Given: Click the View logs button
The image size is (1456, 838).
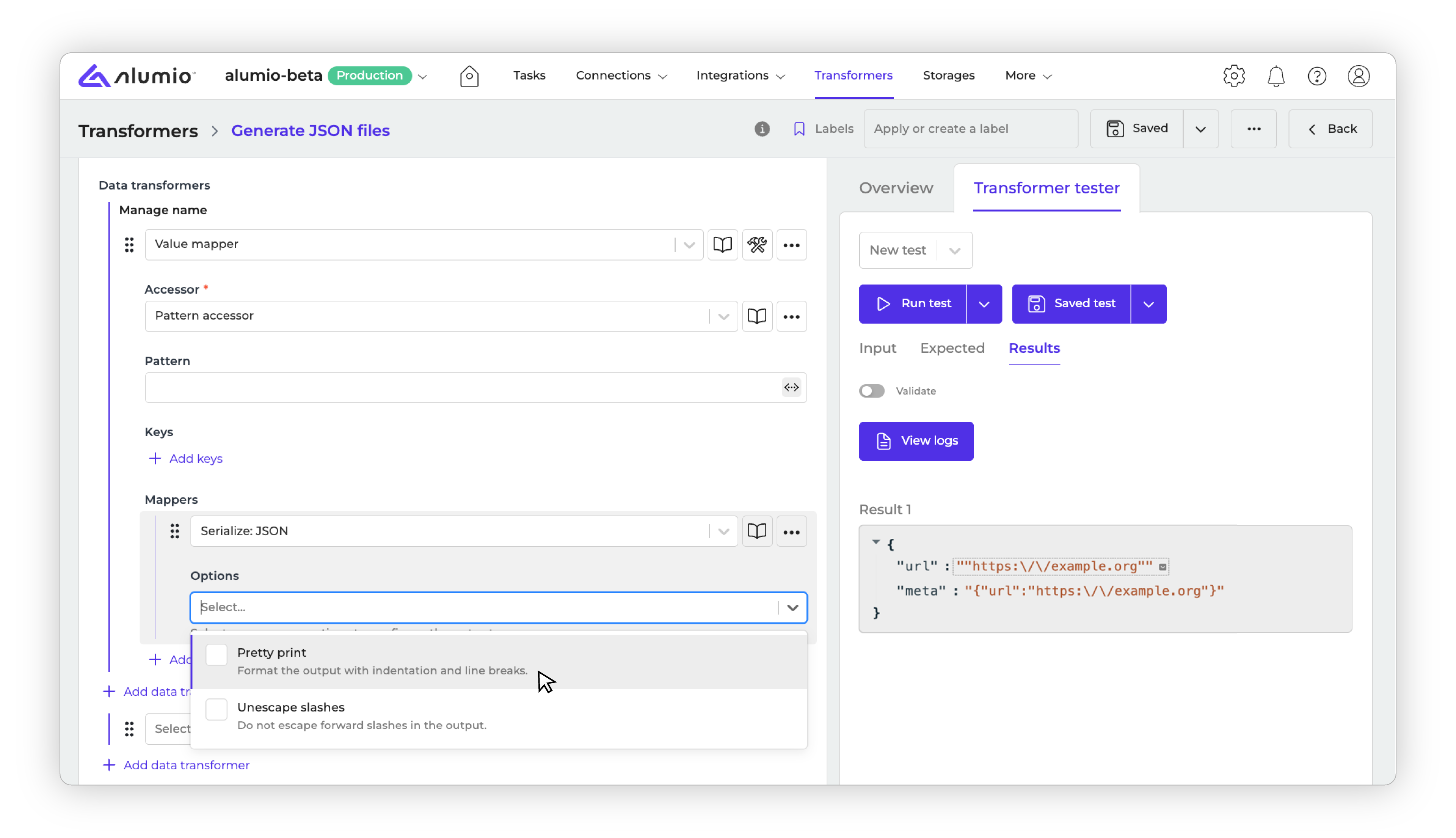Looking at the screenshot, I should tap(916, 442).
